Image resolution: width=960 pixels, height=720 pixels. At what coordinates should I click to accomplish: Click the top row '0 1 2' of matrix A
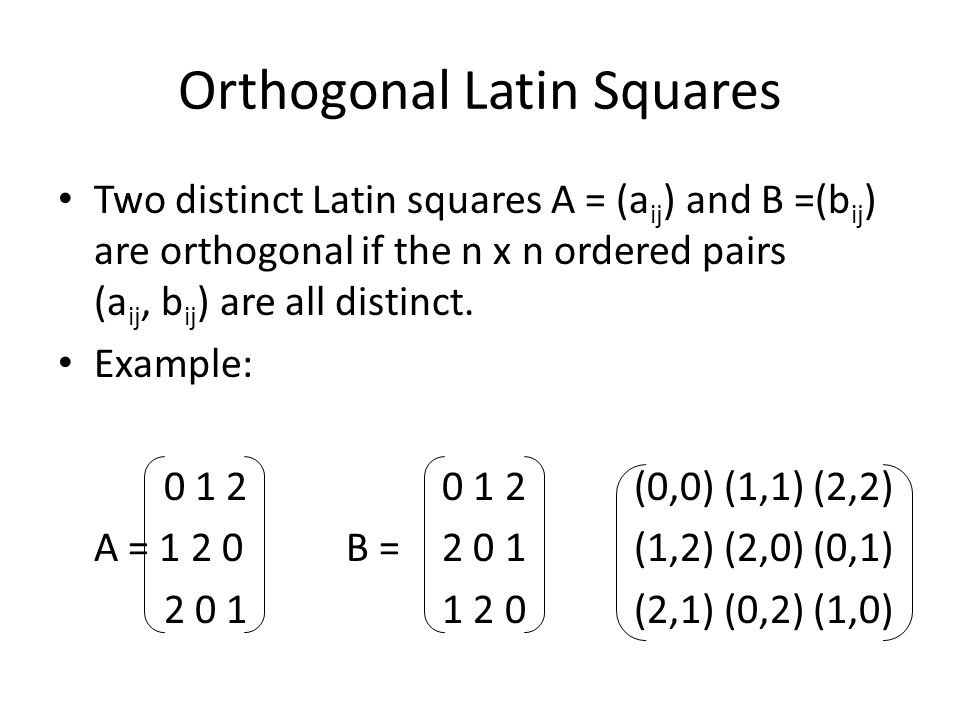coord(205,487)
